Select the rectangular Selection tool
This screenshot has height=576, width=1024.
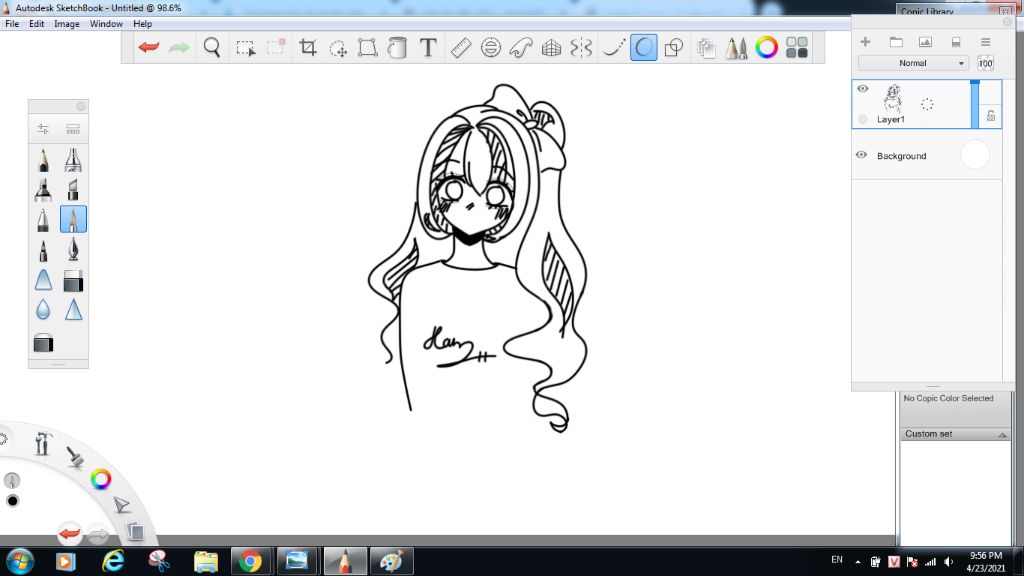[246, 48]
